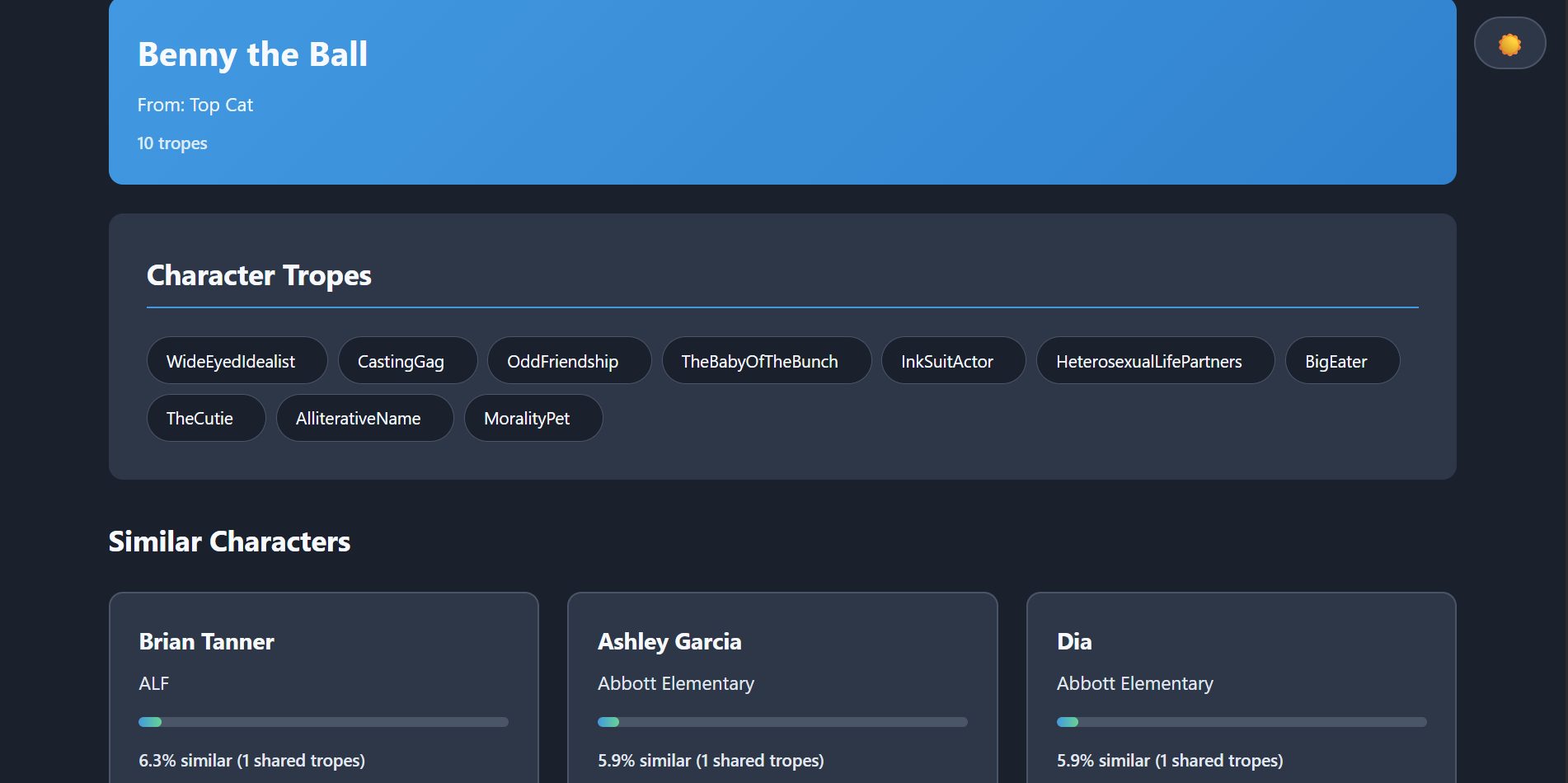Click the OddFriendship trope tag
The height and width of the screenshot is (783, 1568).
(570, 361)
